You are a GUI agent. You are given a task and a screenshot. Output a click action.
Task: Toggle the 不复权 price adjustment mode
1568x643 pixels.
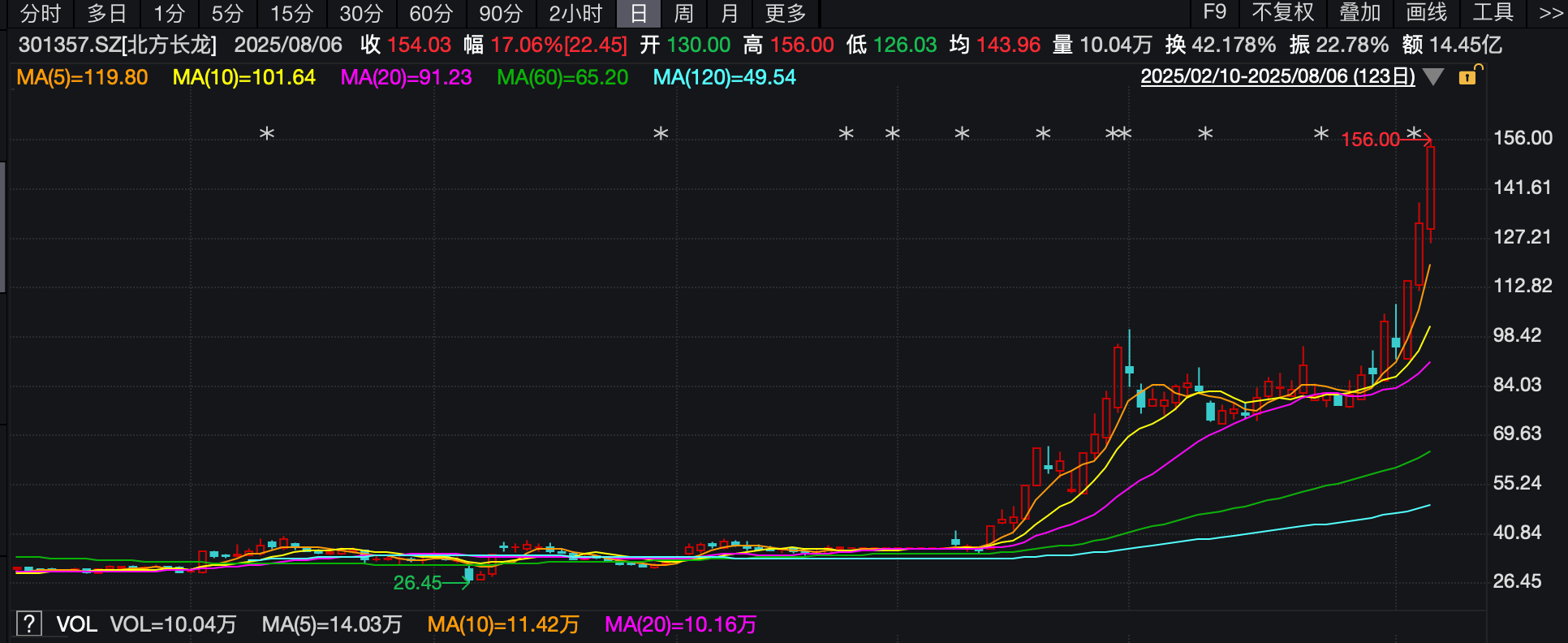click(1282, 12)
